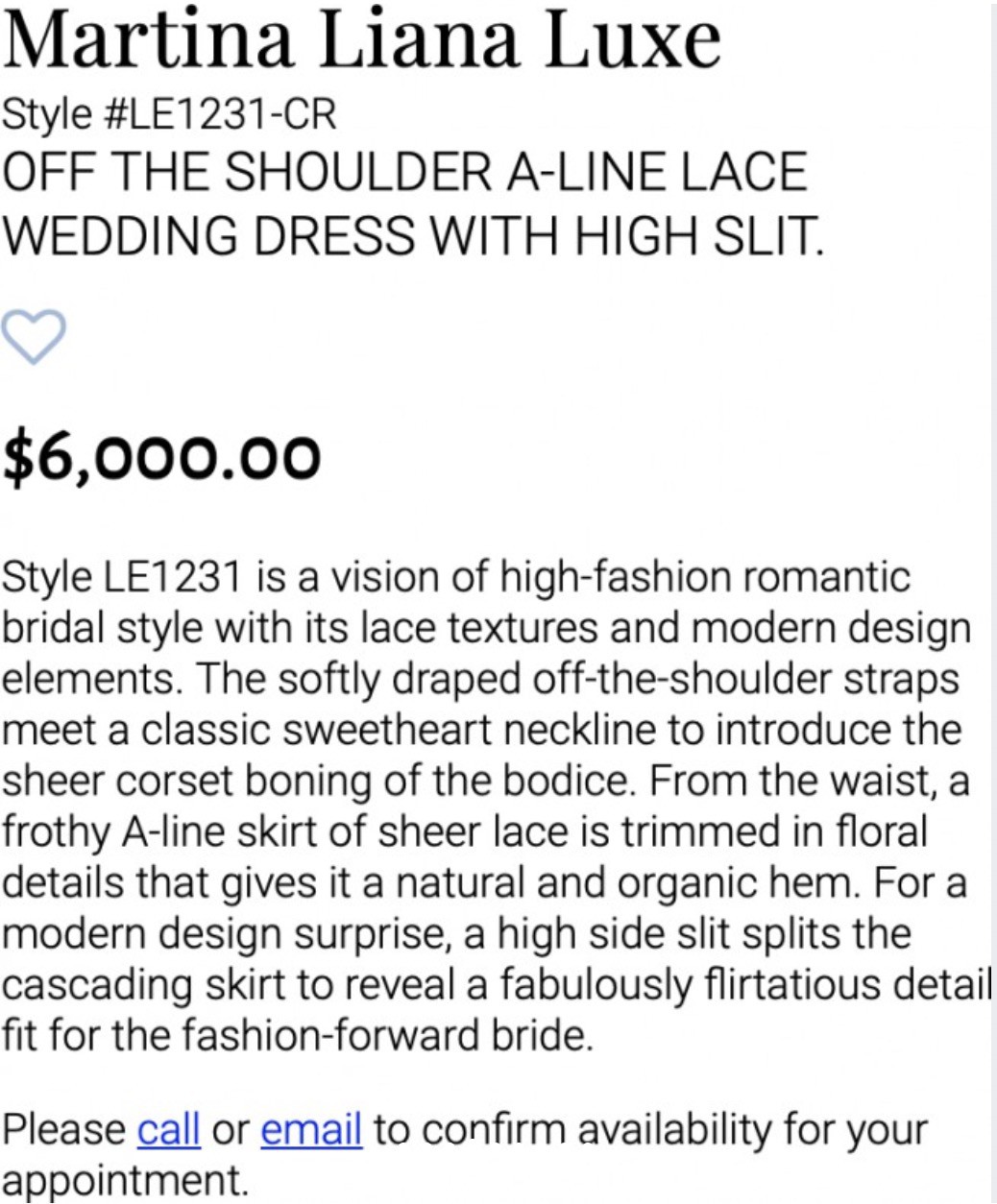Follow the "email" link
This screenshot has width=997, height=1204.
[x=311, y=1129]
